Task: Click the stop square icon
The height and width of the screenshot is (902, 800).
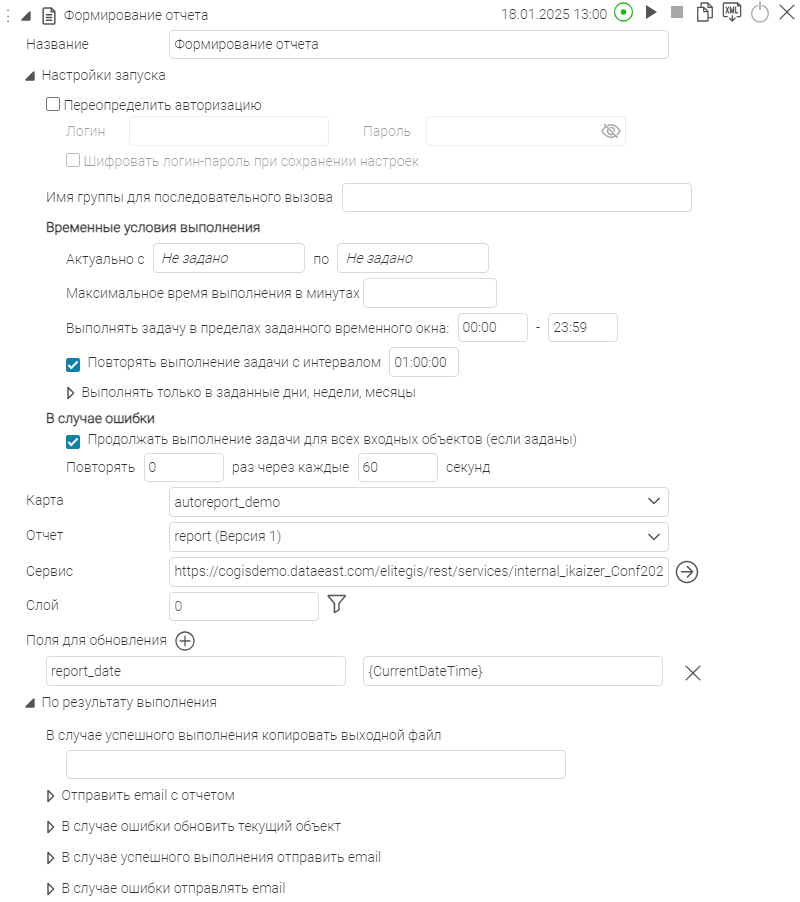Action: coord(677,13)
